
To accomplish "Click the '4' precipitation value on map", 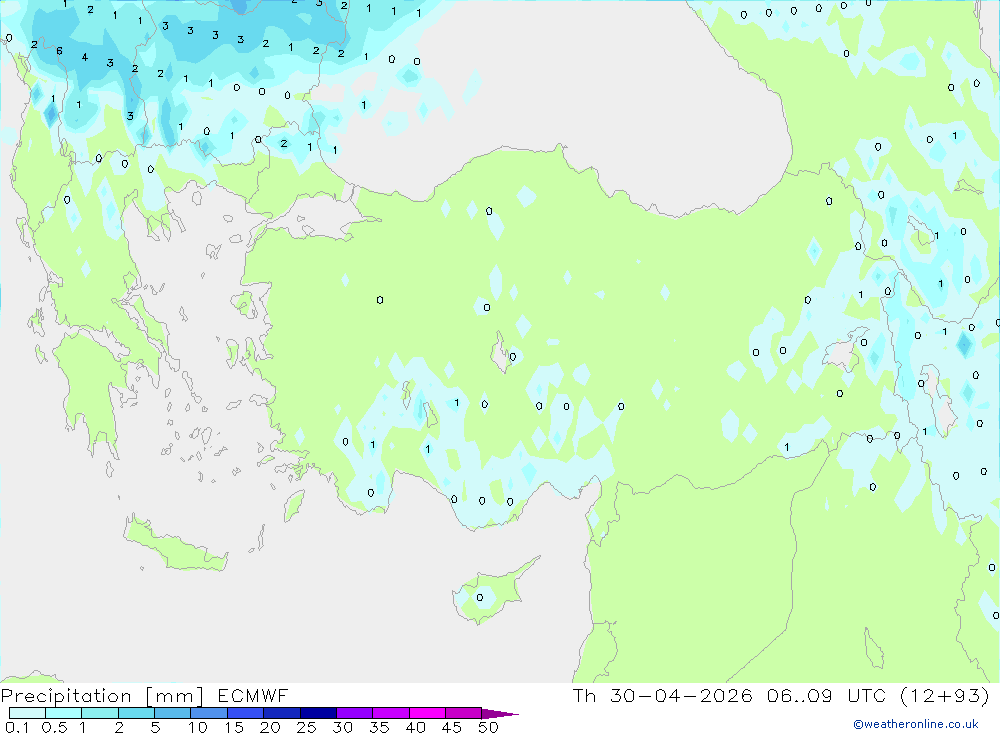I will tap(85, 57).
